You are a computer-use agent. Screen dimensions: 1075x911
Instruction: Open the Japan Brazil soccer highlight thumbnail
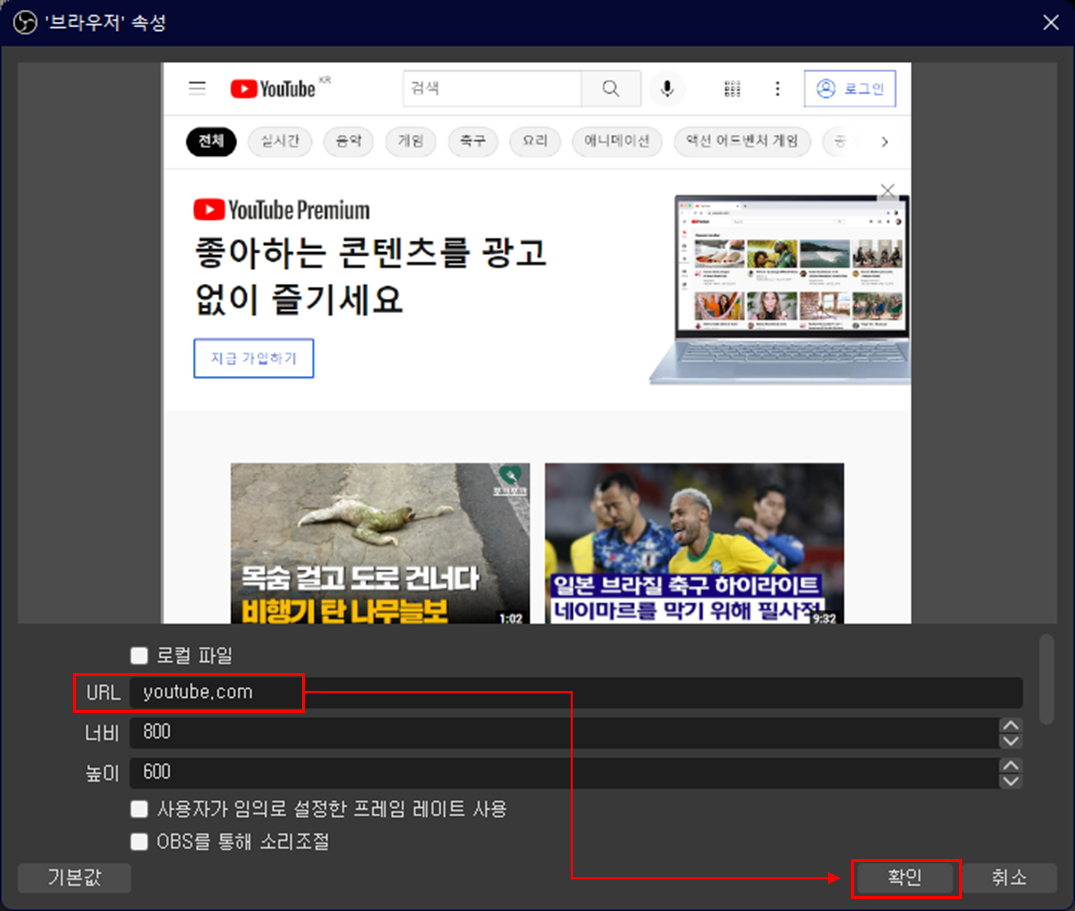coord(694,543)
